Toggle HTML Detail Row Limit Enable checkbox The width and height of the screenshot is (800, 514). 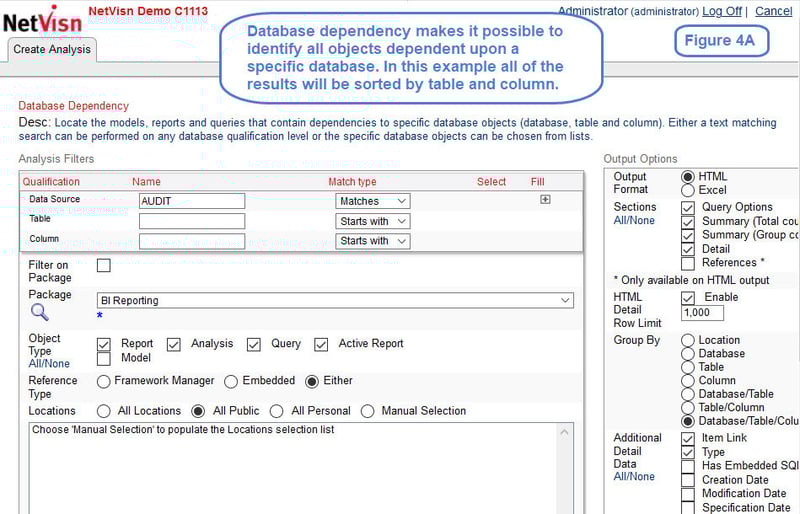688,298
